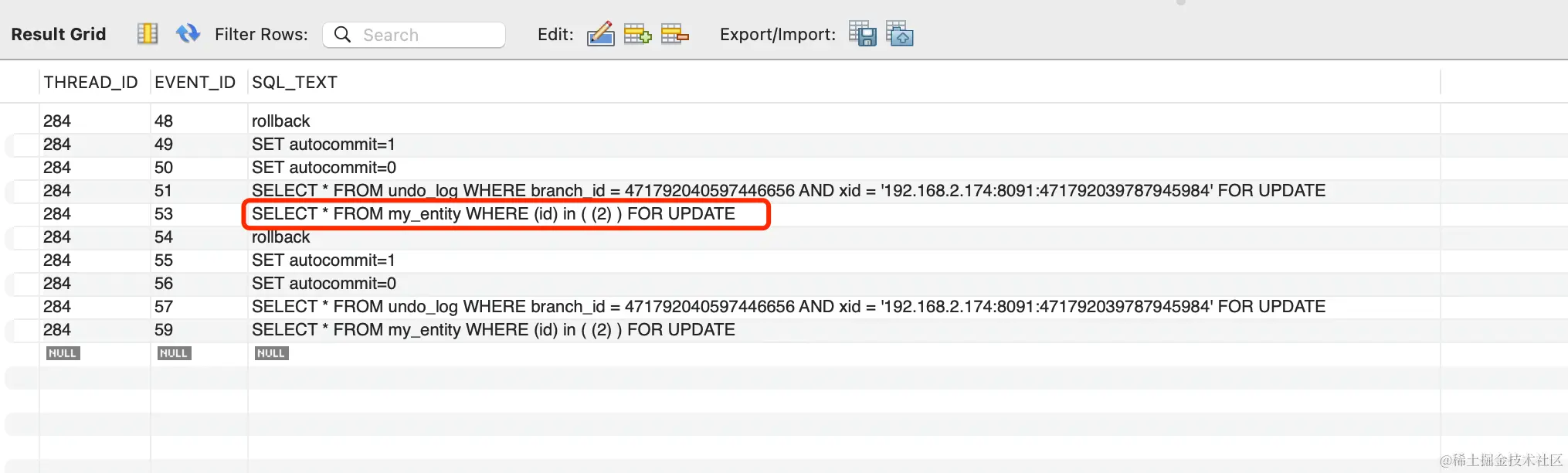Click the NULL cell under SQL_TEXT
Image resolution: width=1568 pixels, height=473 pixels.
click(x=271, y=353)
